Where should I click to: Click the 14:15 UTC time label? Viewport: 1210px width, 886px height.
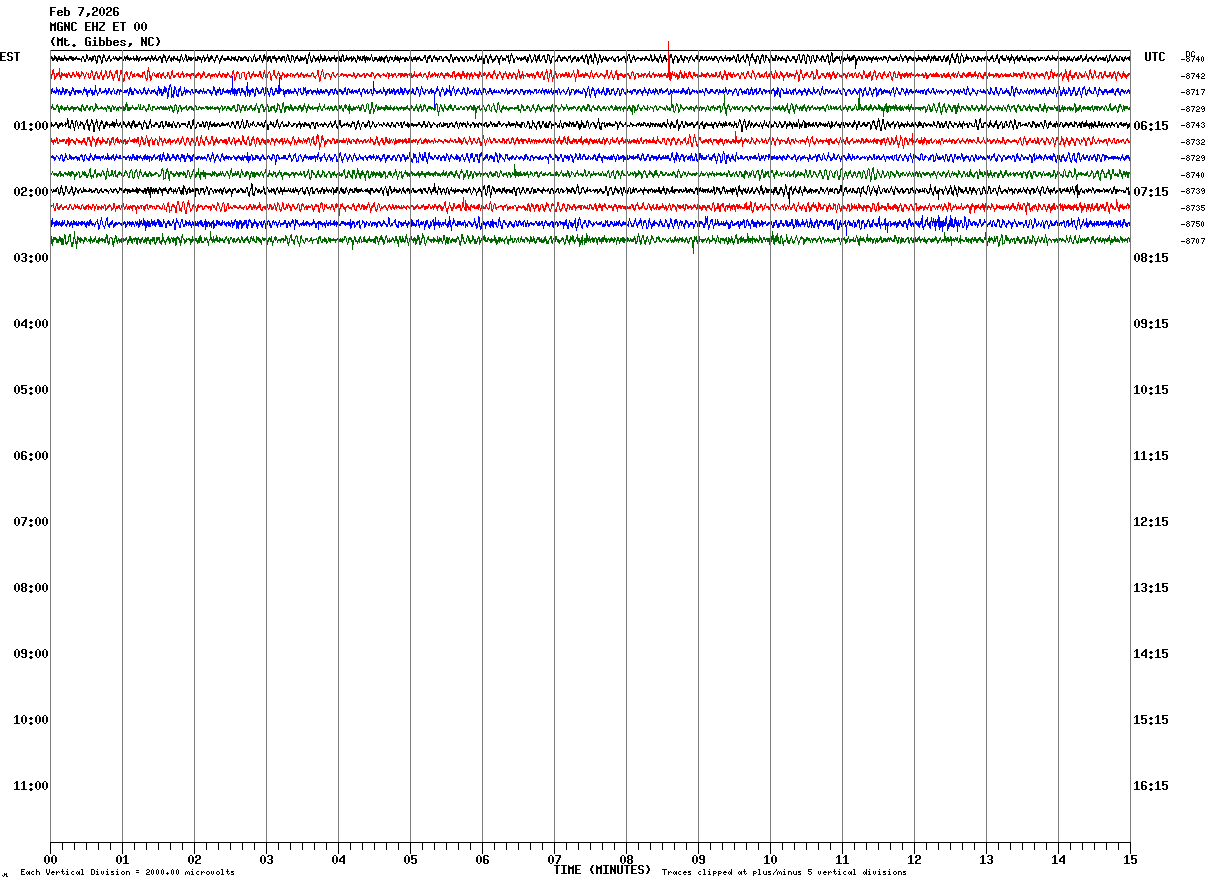click(x=1151, y=654)
